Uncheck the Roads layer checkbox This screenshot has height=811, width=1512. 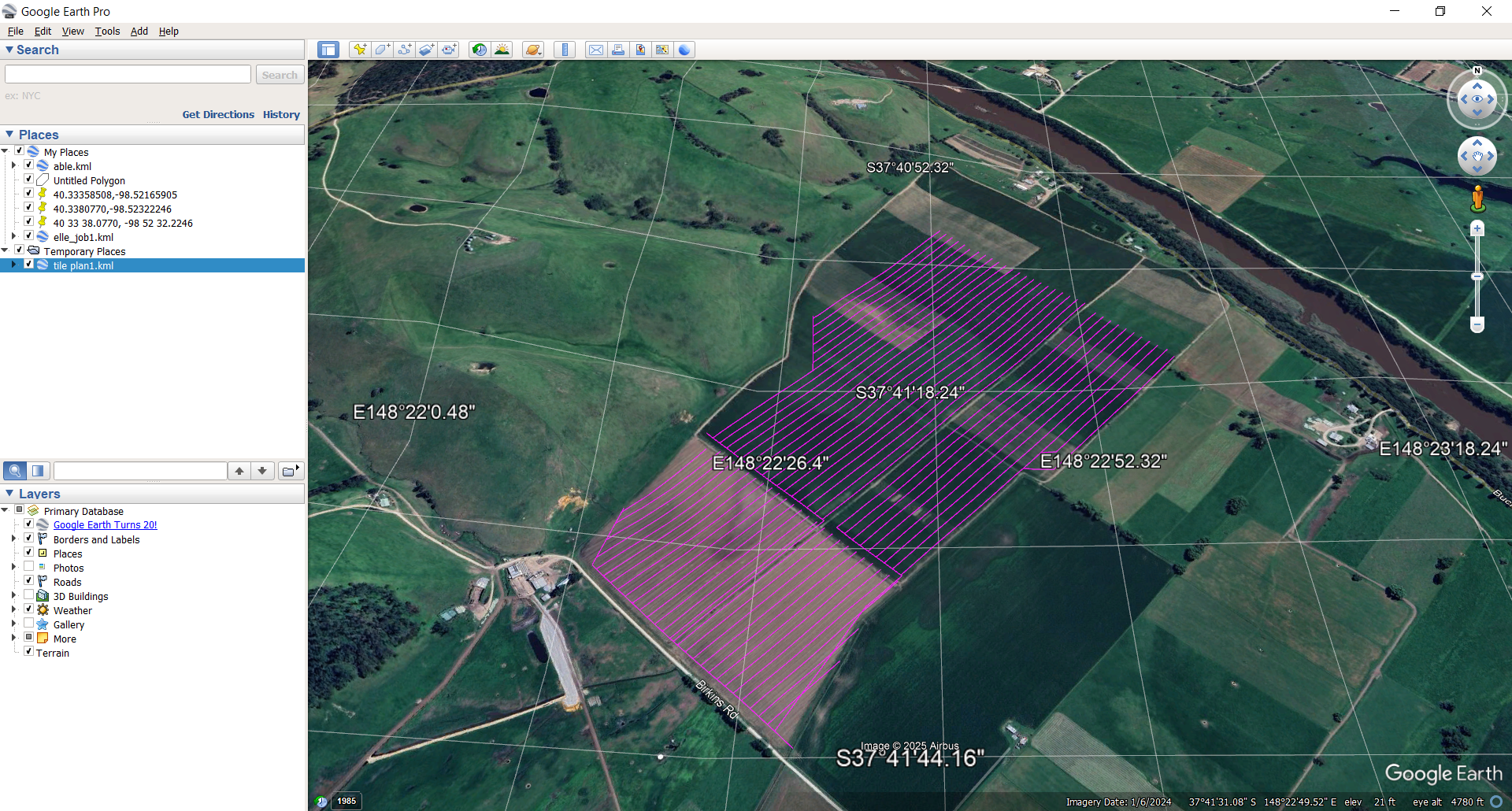29,581
